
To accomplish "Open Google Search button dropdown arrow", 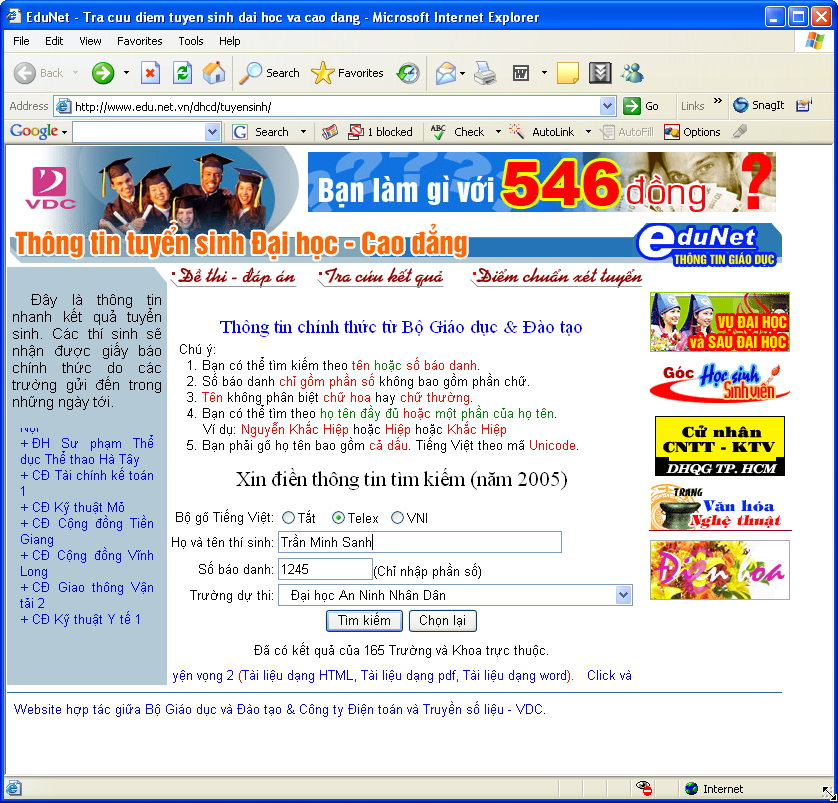I will tap(303, 131).
